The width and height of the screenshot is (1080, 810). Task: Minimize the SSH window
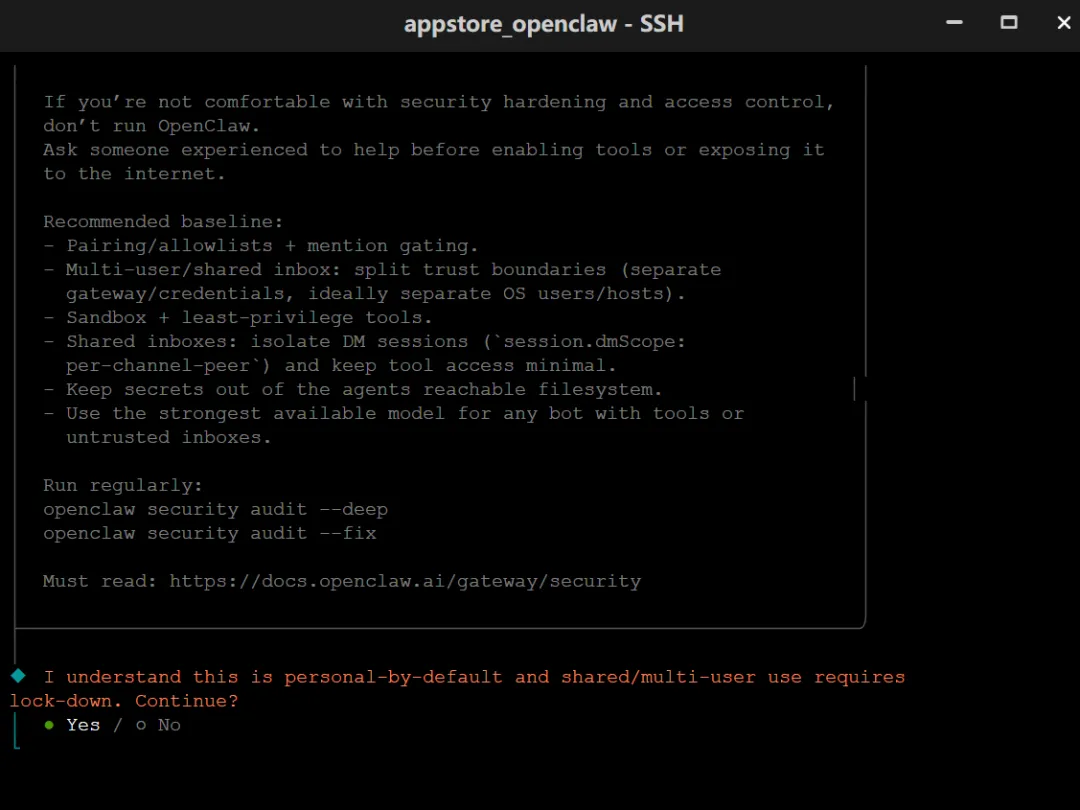(954, 23)
